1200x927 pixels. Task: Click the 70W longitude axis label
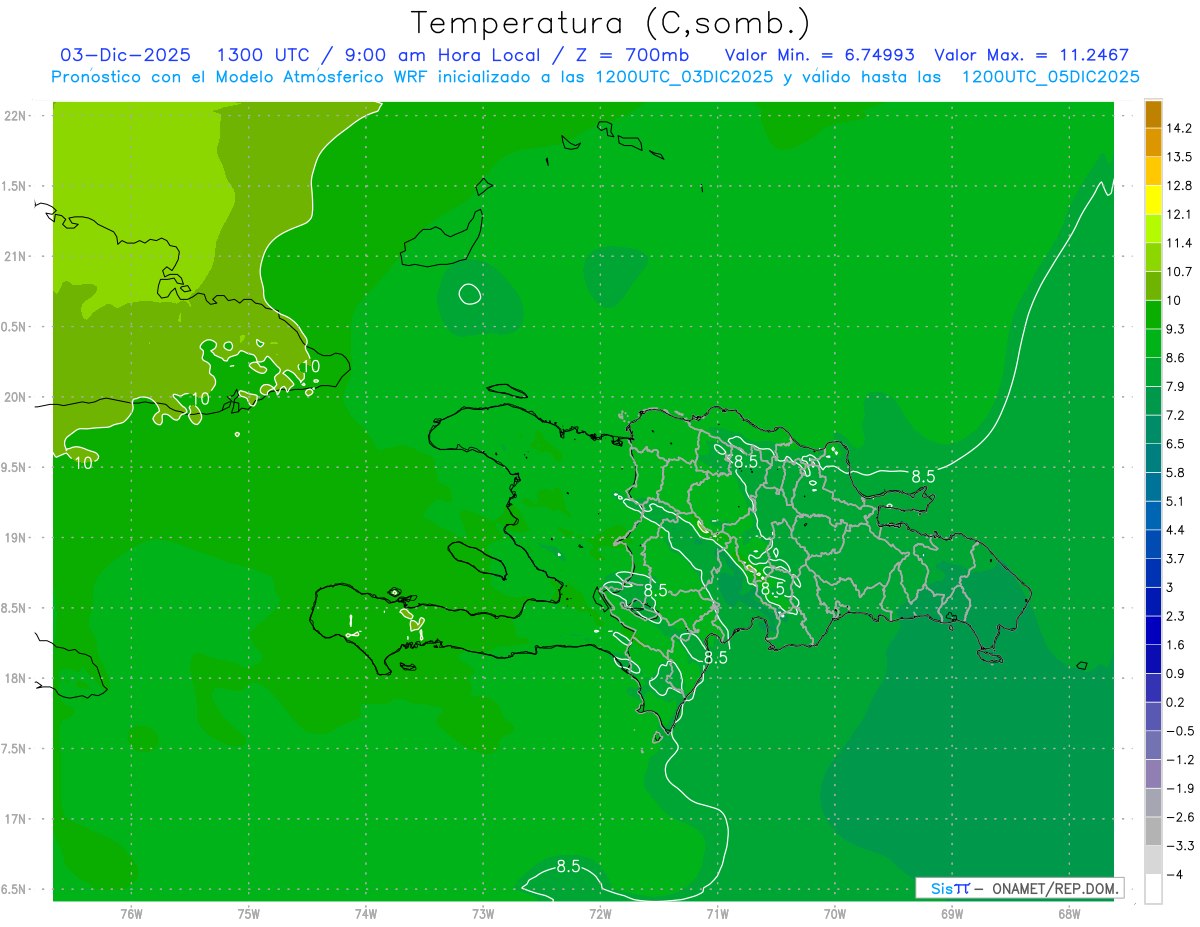(x=835, y=913)
